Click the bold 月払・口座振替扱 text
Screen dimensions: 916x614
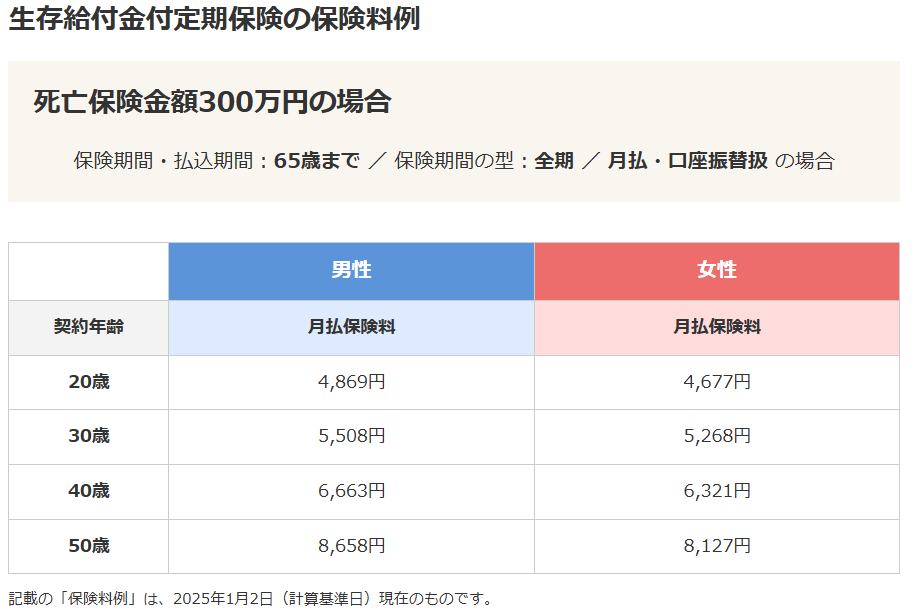(687, 161)
